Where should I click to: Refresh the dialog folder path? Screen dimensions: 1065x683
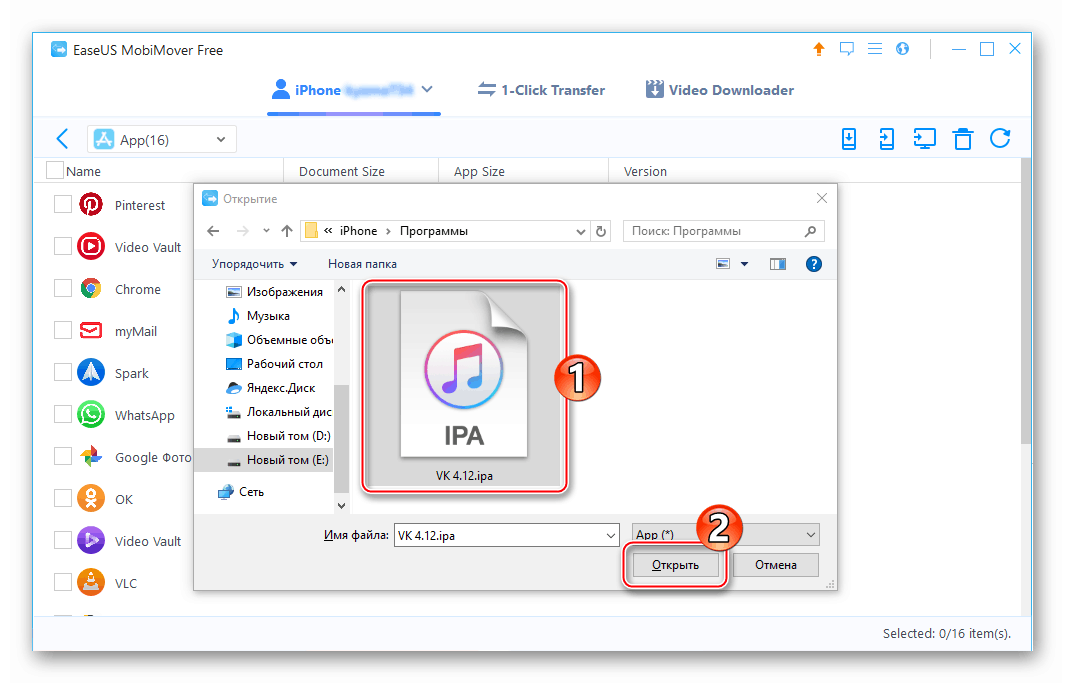[x=600, y=231]
